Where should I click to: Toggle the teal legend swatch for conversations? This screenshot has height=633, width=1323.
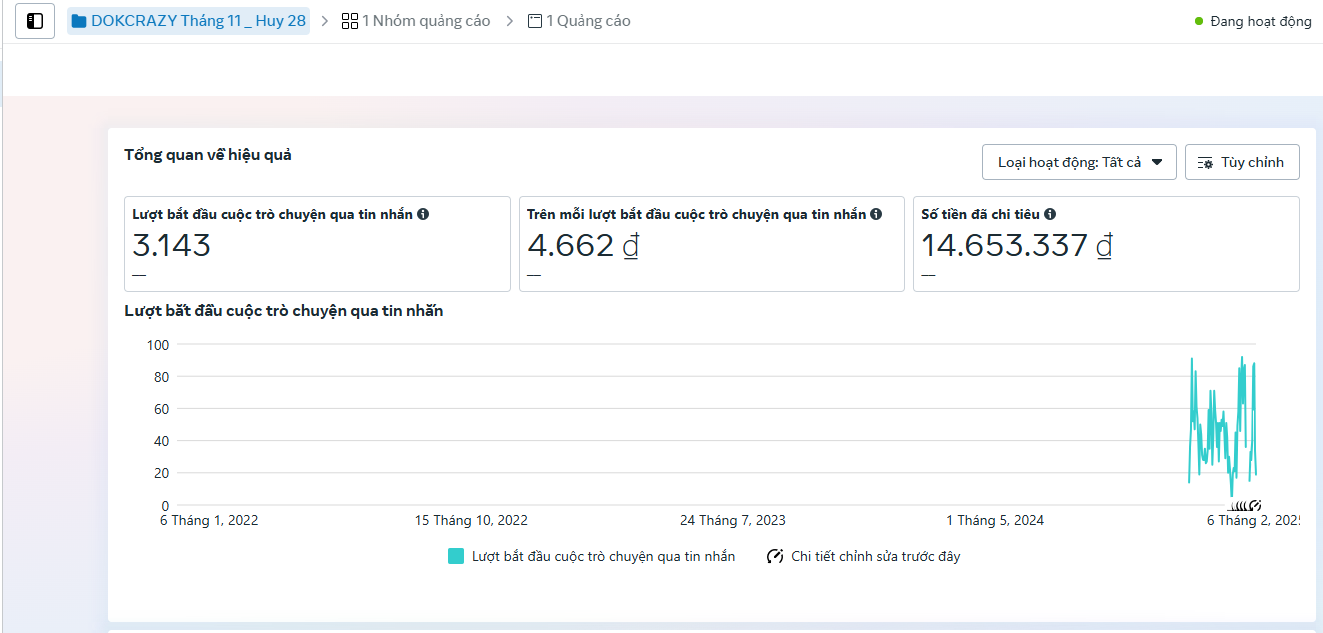click(x=456, y=557)
